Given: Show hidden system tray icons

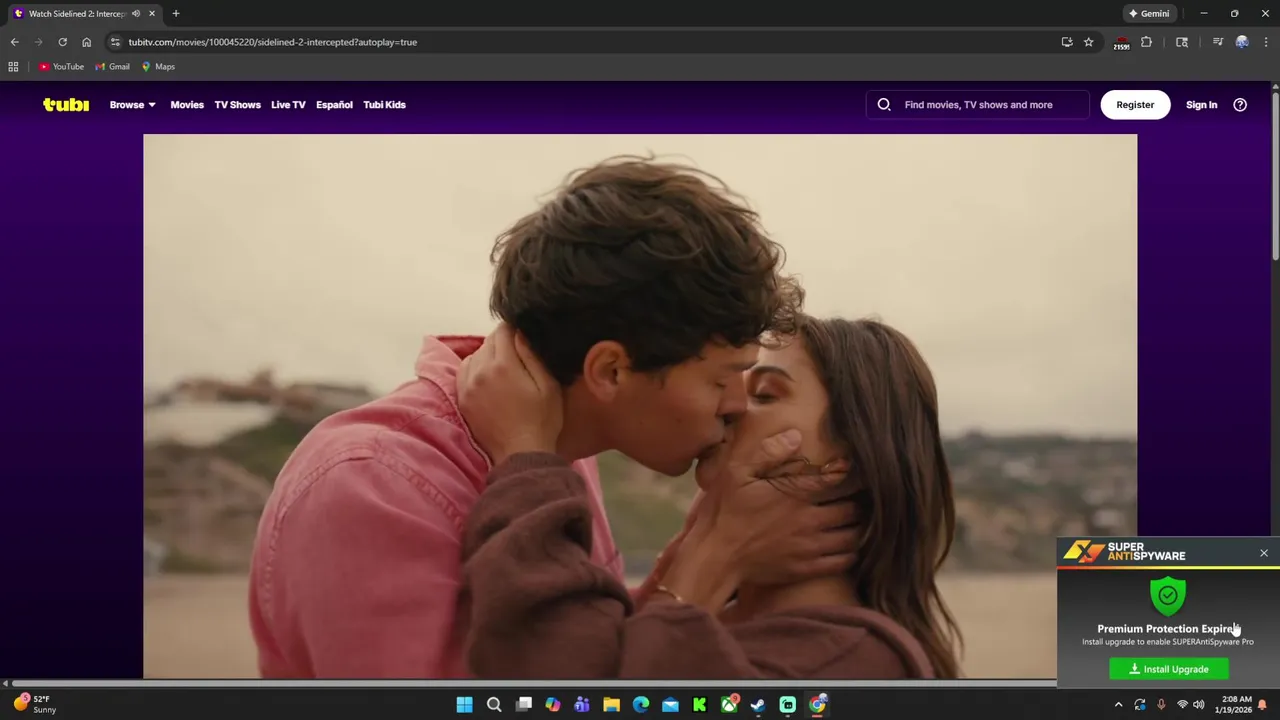Looking at the screenshot, I should pos(1118,705).
